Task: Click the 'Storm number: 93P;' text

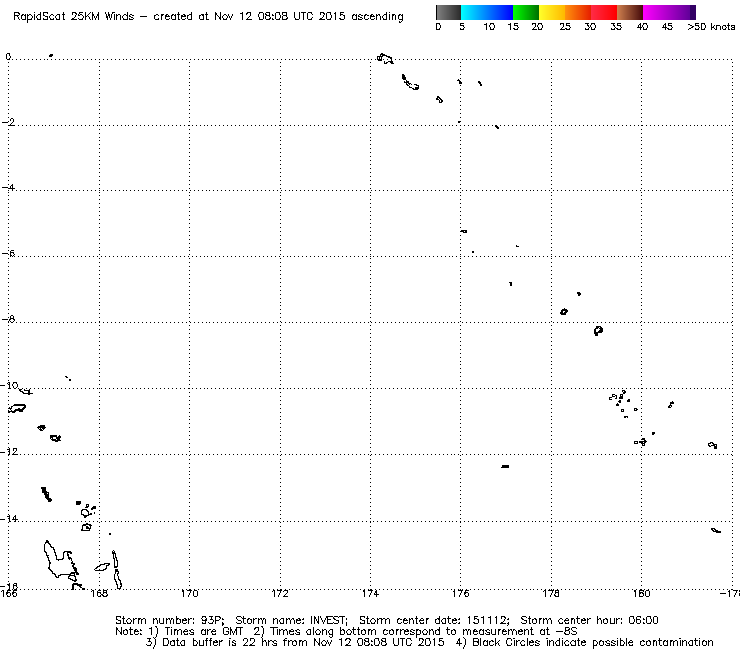Action: tap(169, 620)
